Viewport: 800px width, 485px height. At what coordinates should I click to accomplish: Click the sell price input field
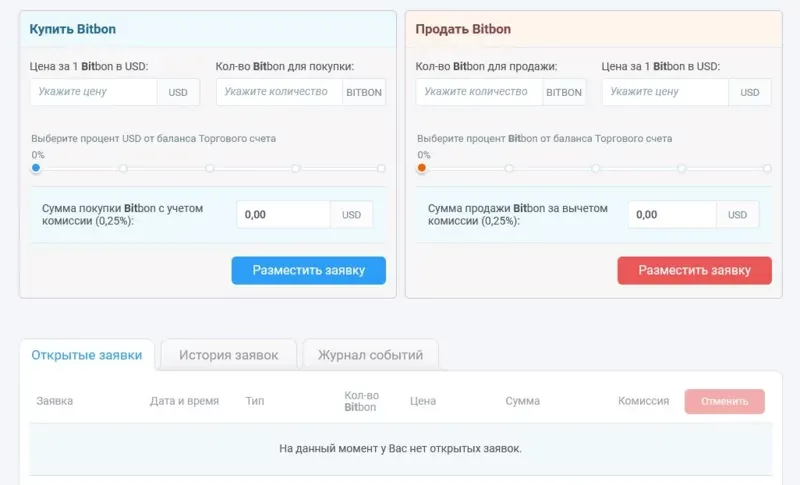pyautogui.click(x=665, y=92)
